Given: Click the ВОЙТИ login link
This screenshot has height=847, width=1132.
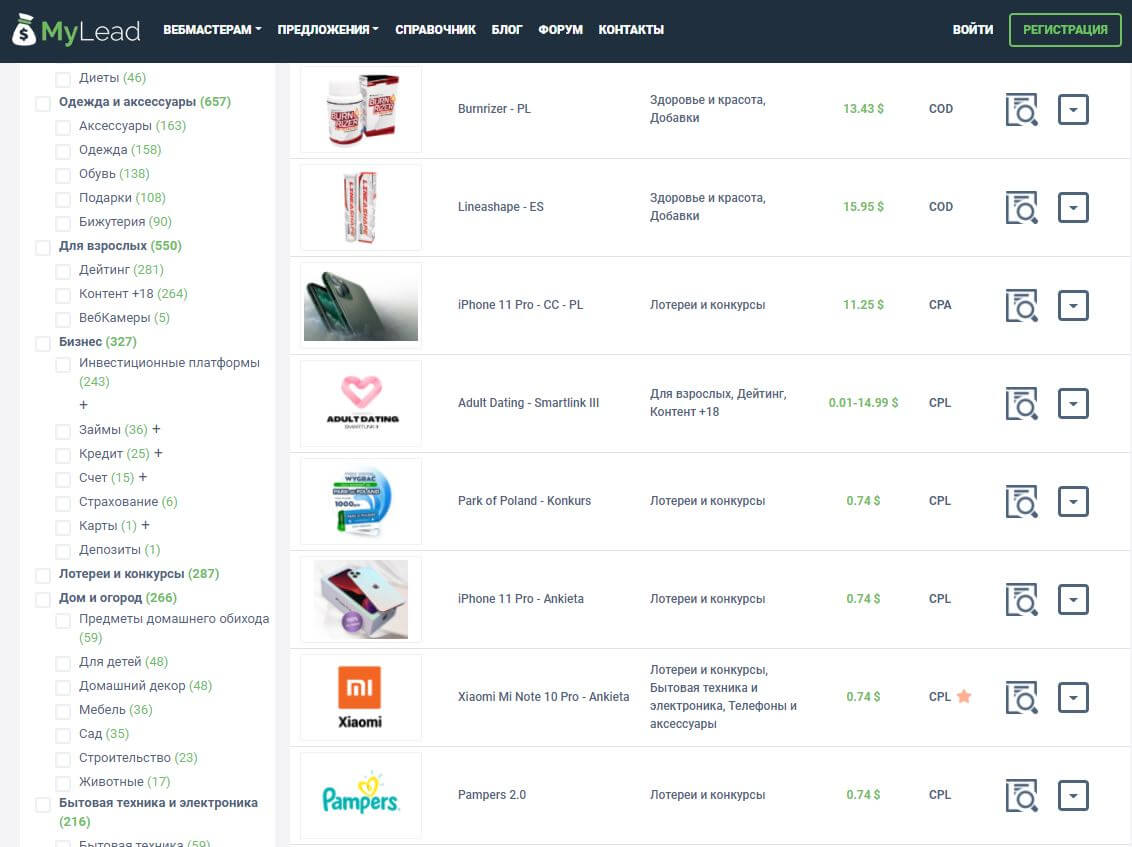Looking at the screenshot, I should coord(972,30).
